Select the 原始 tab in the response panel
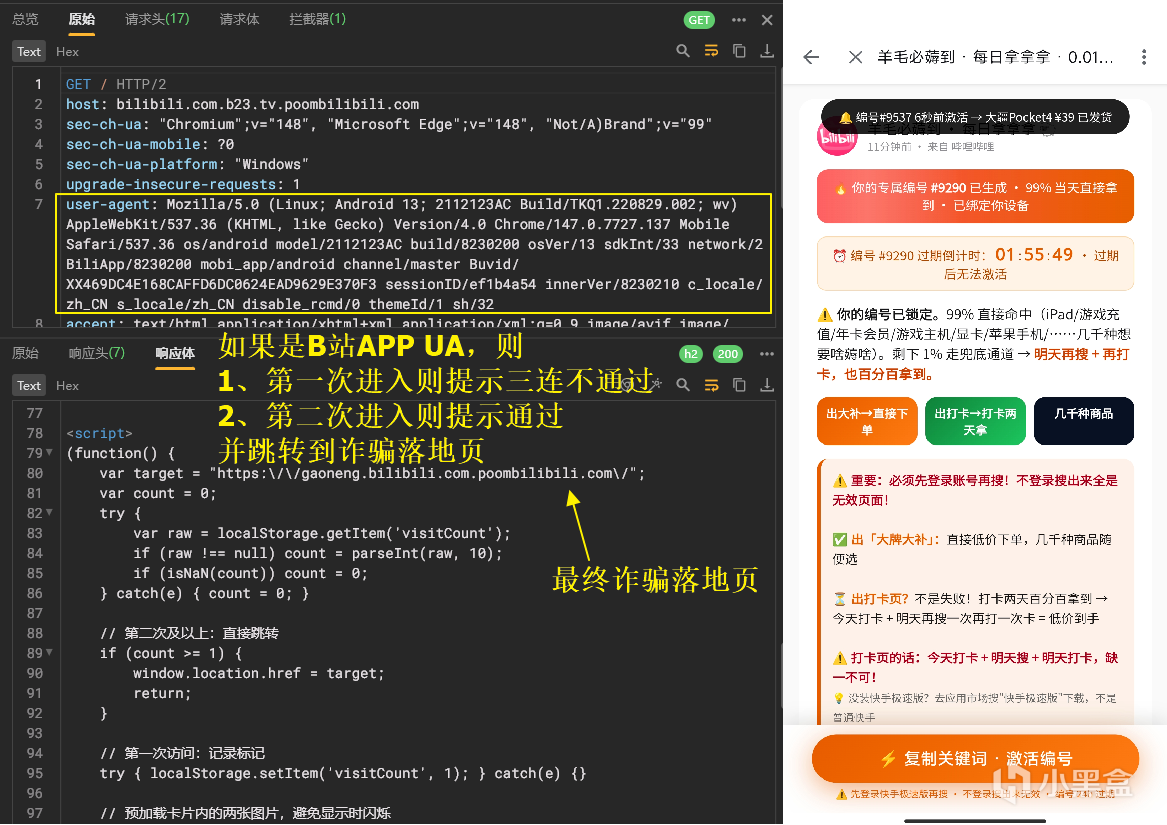The width and height of the screenshot is (1167, 825). click(x=25, y=353)
